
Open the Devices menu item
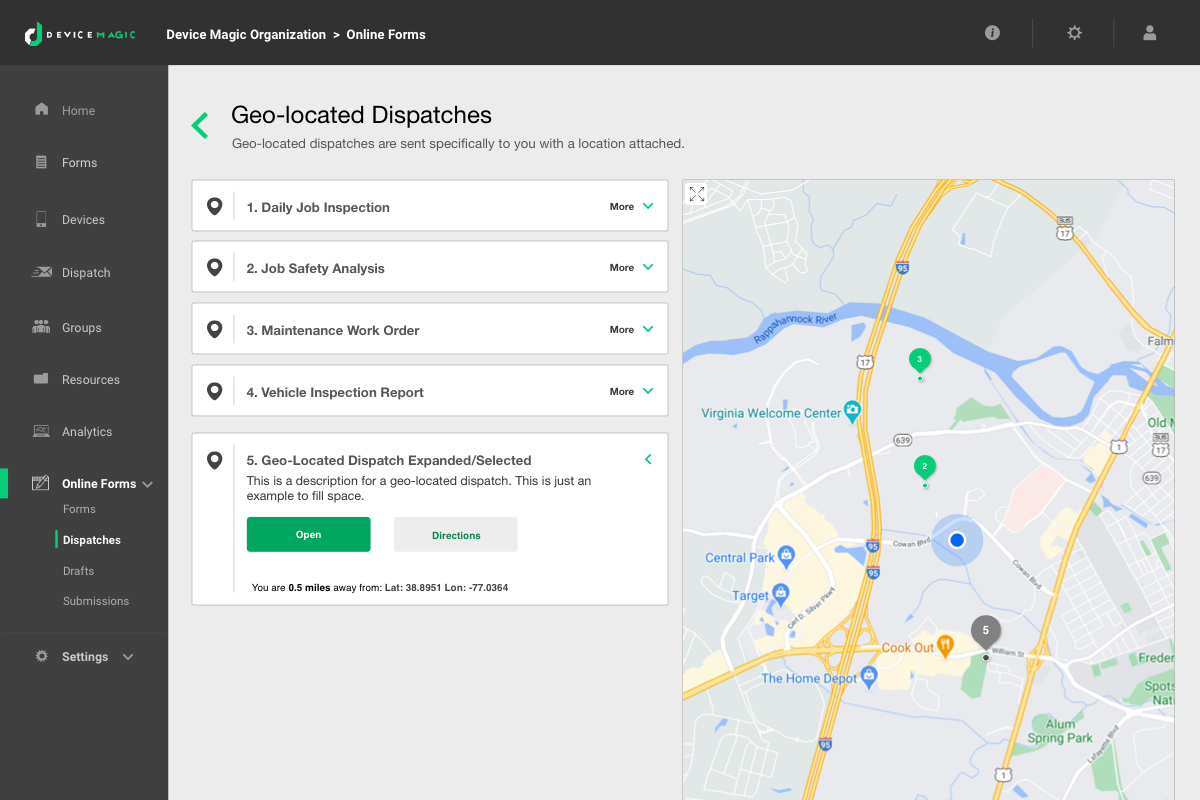coord(83,220)
